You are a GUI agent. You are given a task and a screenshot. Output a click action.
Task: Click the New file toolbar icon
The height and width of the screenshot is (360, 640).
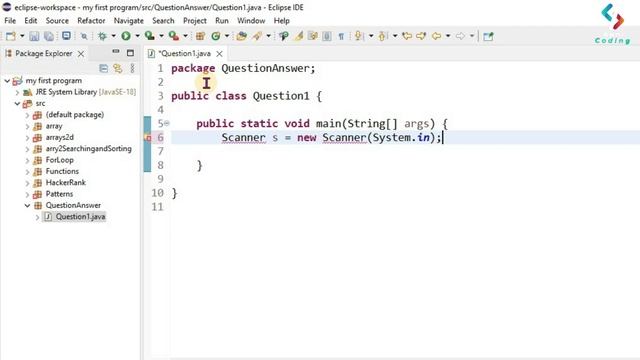point(11,36)
